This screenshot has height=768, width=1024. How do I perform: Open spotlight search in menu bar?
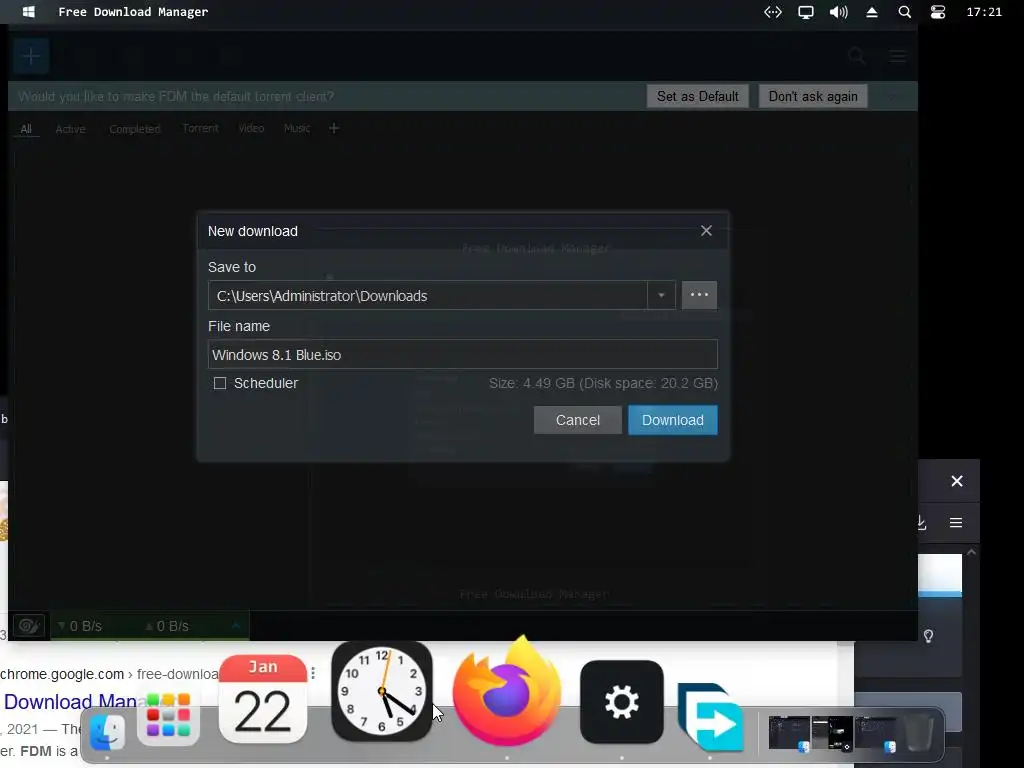point(904,12)
